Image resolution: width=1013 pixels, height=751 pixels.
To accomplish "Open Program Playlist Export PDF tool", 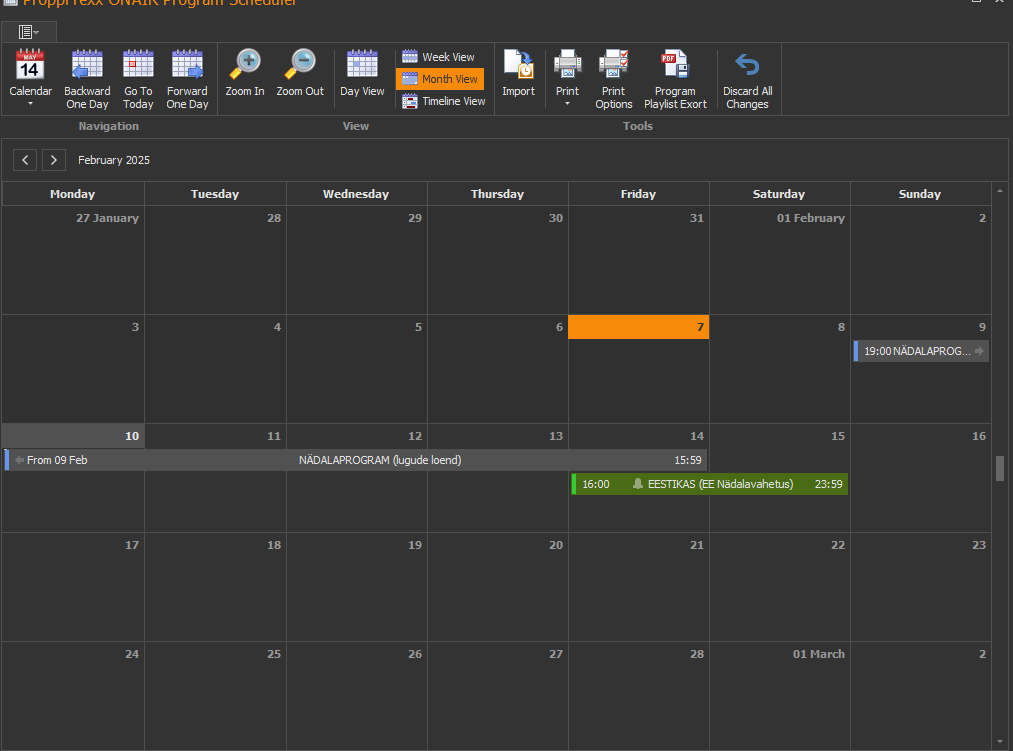I will click(x=675, y=66).
